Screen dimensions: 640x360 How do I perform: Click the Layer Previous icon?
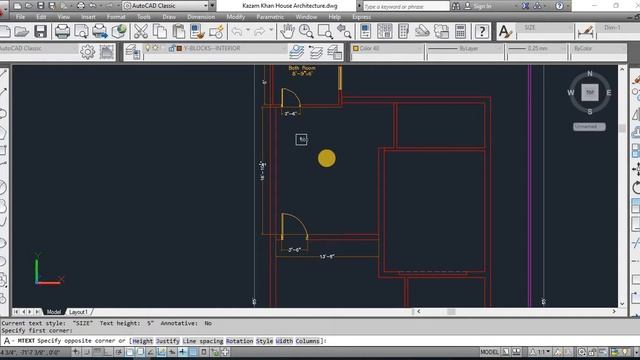316,52
